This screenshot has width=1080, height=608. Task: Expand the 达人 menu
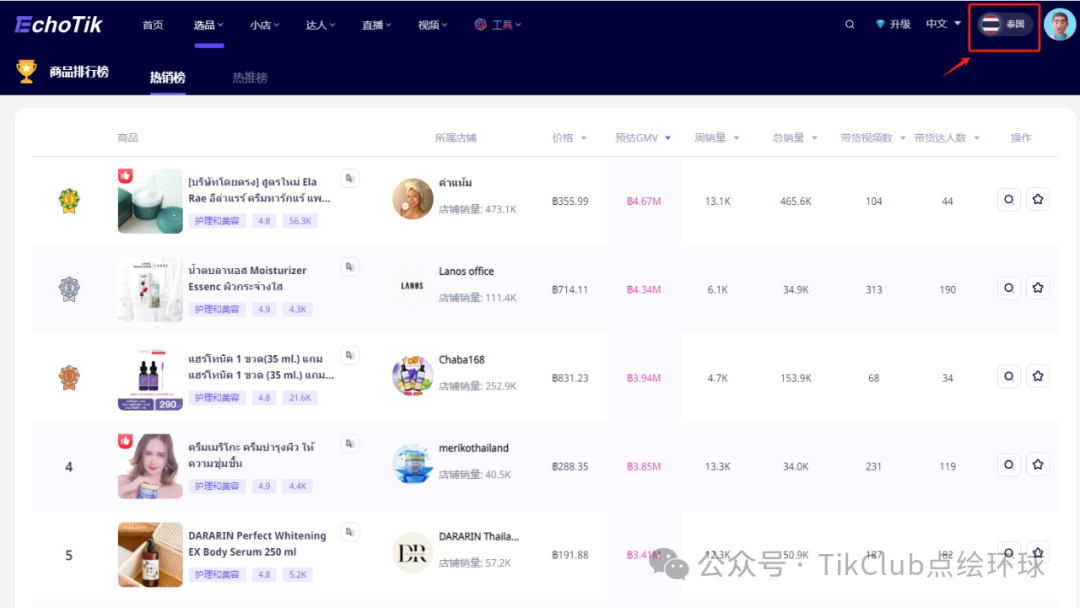click(320, 25)
